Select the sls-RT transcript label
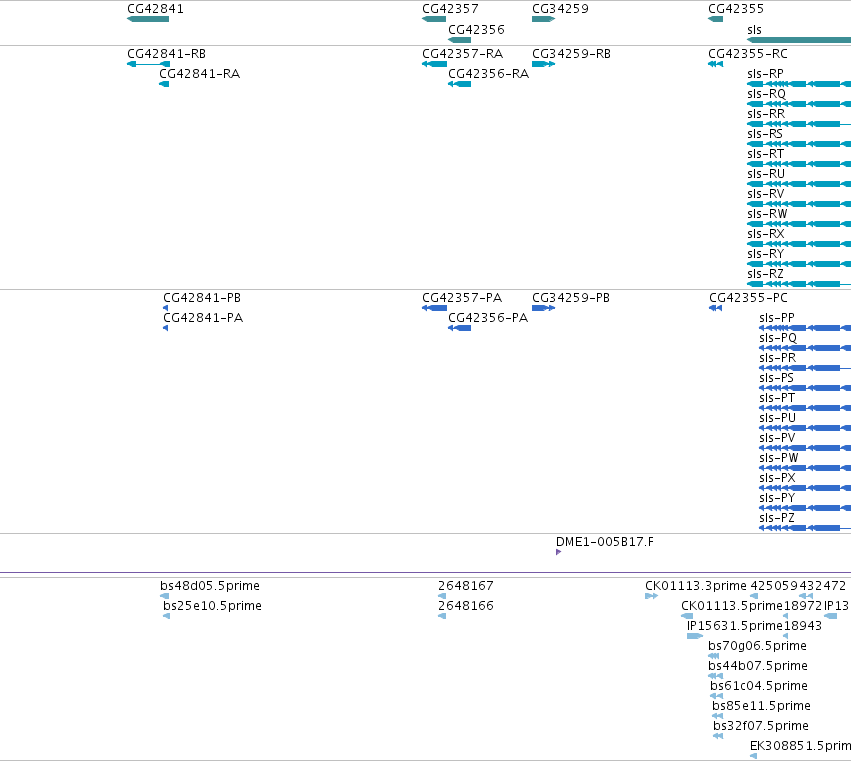The image size is (851, 761). pos(765,154)
